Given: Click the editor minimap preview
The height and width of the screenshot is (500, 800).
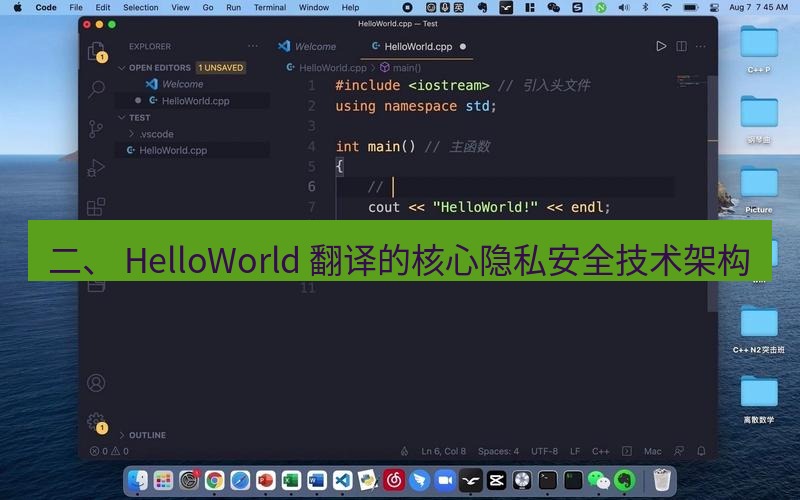Looking at the screenshot, I should pos(690,81).
